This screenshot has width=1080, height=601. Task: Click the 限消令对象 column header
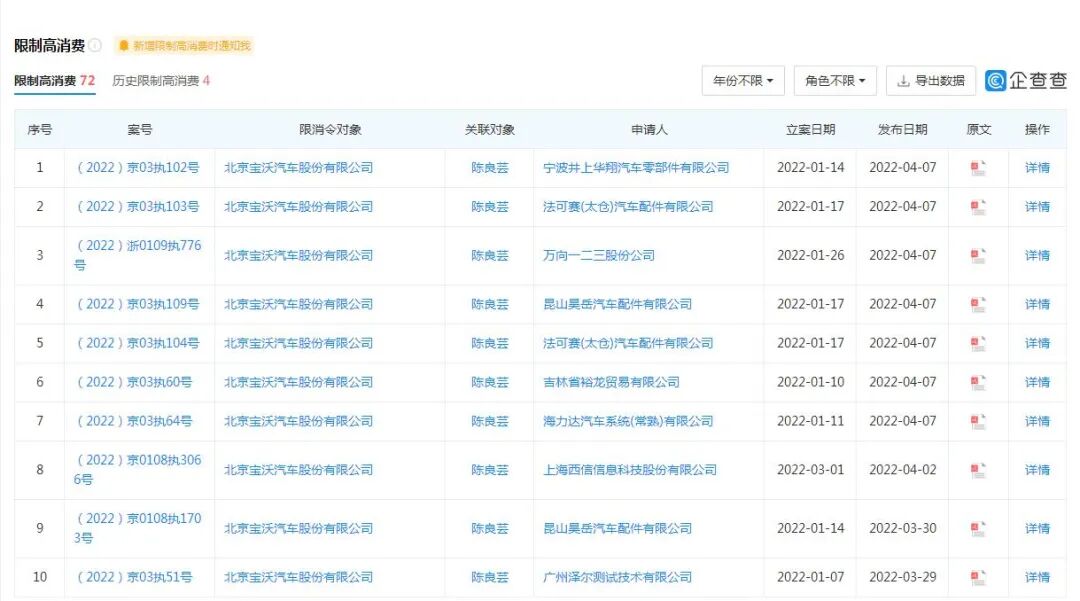[330, 129]
